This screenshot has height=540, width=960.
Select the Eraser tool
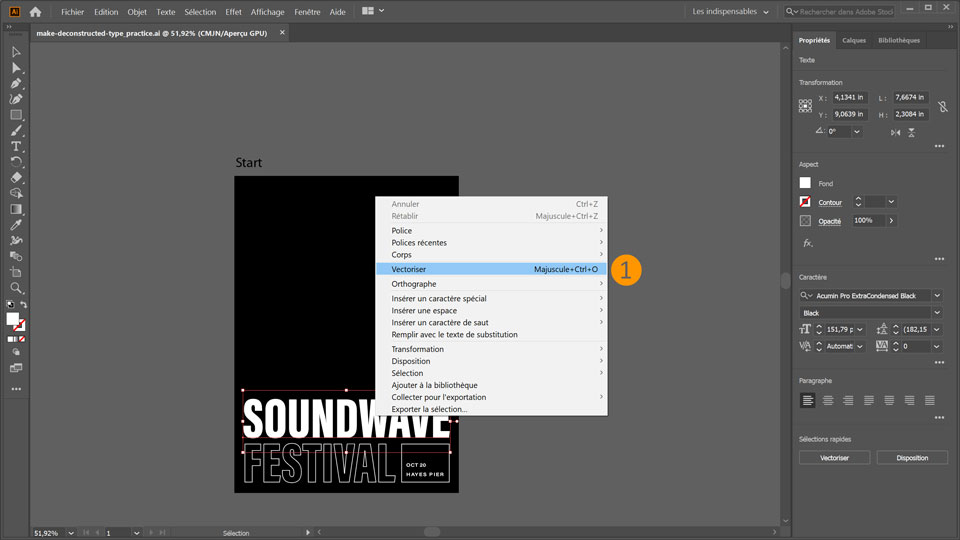16,178
